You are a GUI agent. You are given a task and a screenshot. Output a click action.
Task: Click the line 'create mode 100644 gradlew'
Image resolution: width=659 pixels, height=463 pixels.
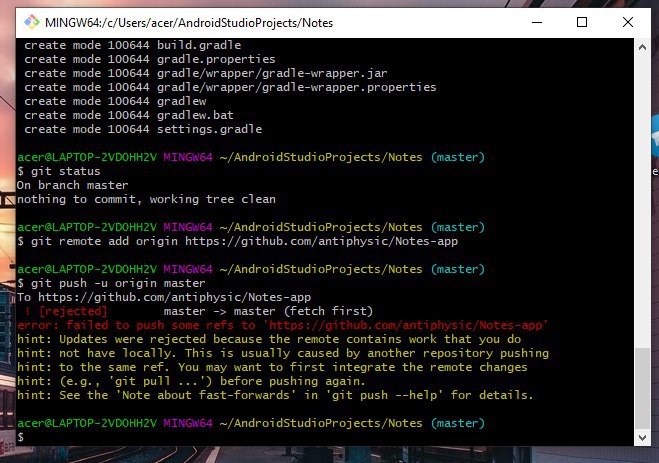coord(115,101)
